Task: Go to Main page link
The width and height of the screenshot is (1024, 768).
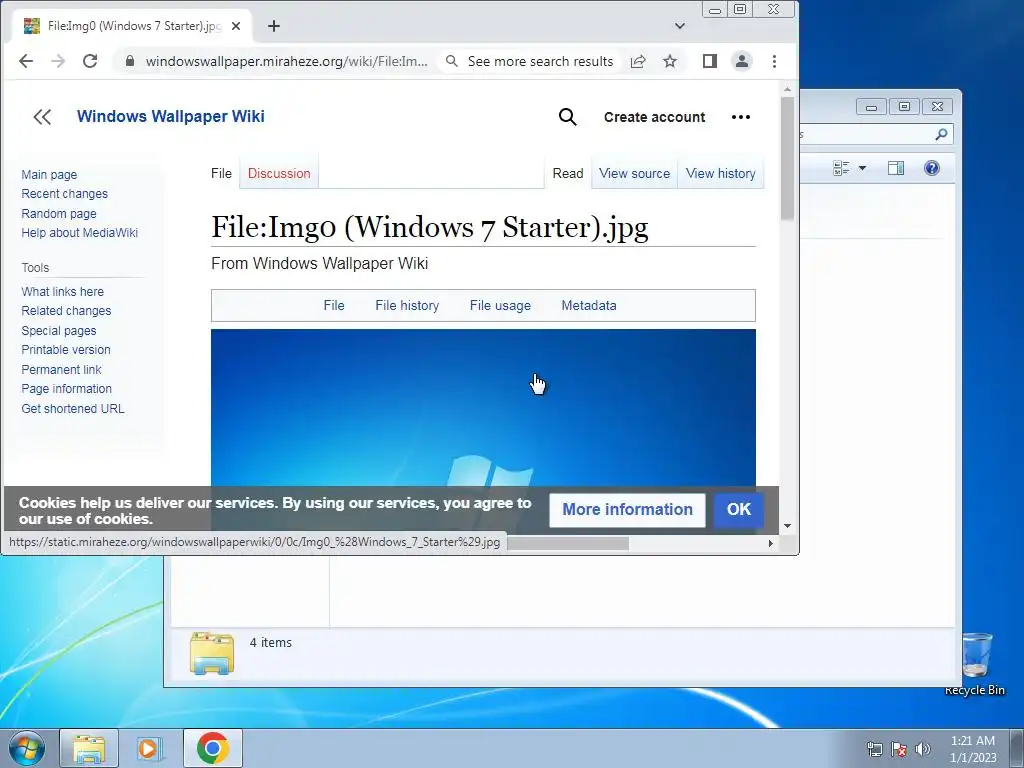Action: coord(49,174)
